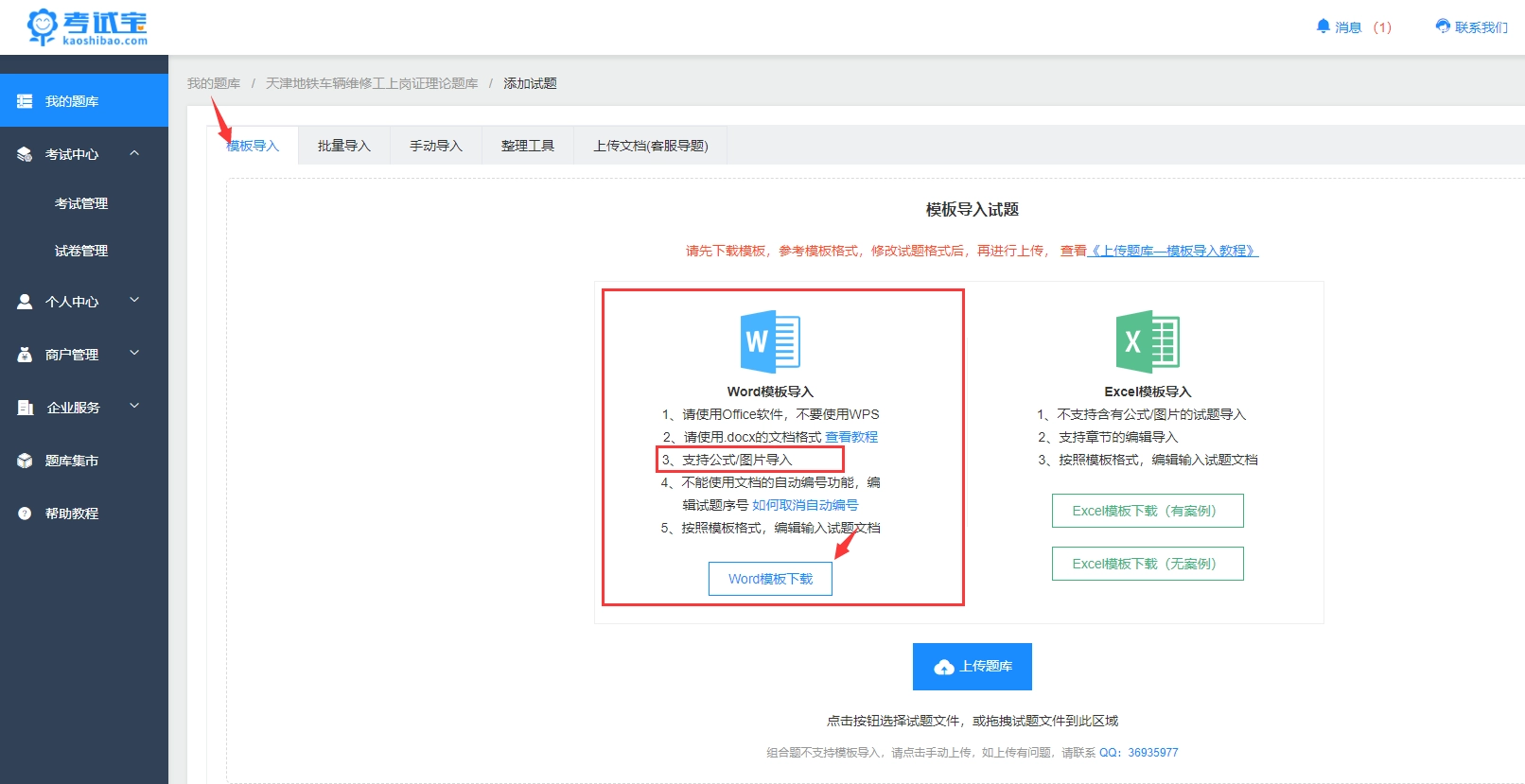Download the Word template
The width and height of the screenshot is (1525, 784).
tap(770, 579)
